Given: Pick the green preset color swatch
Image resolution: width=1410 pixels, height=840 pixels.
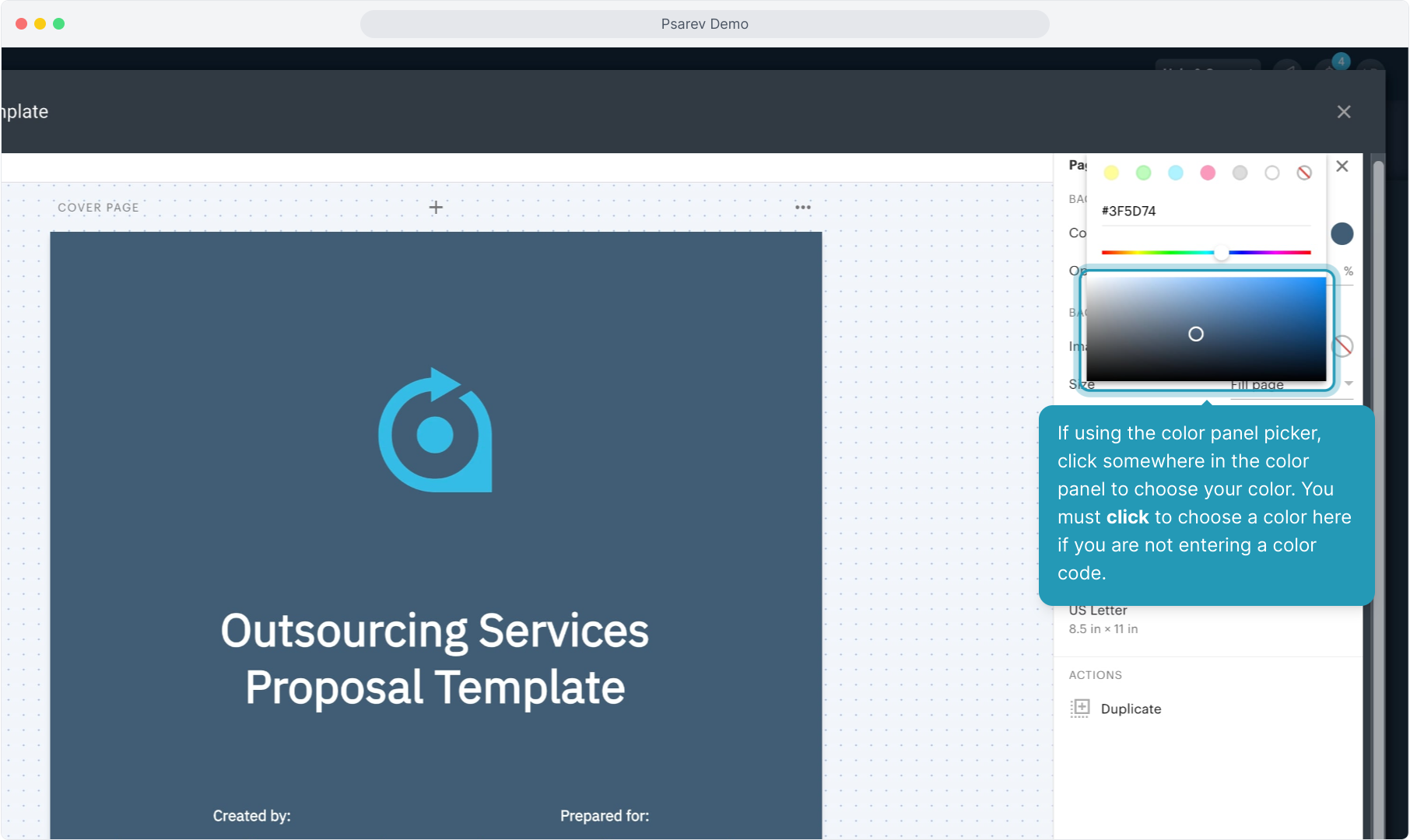Looking at the screenshot, I should (1143, 173).
